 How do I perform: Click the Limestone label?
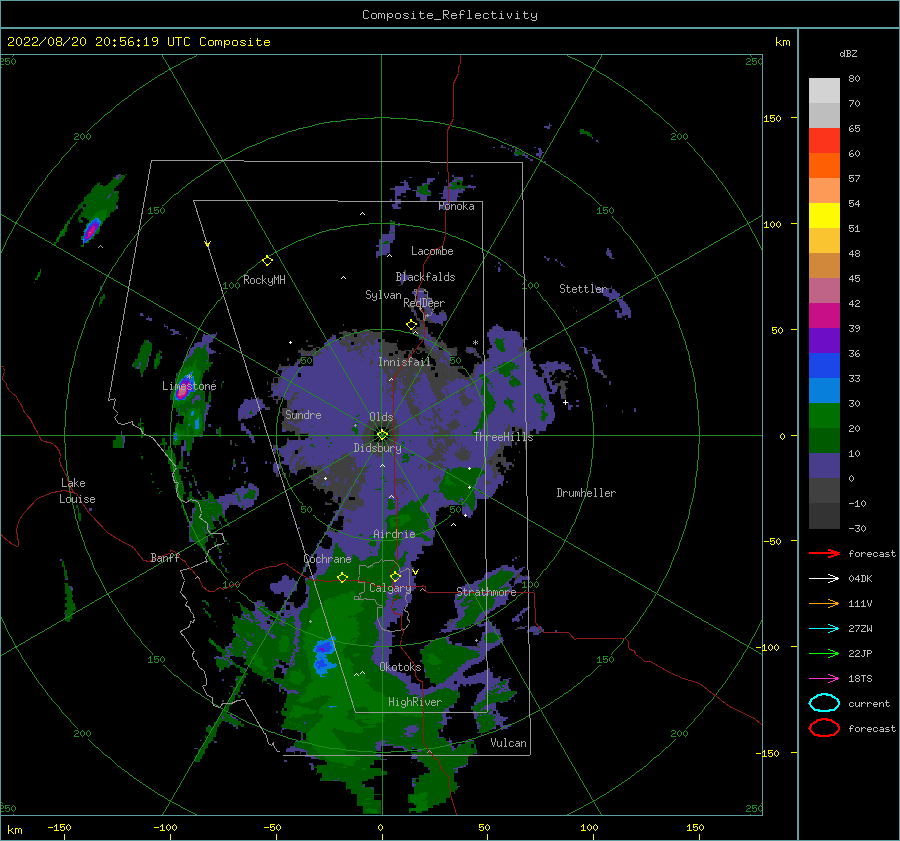tap(189, 386)
